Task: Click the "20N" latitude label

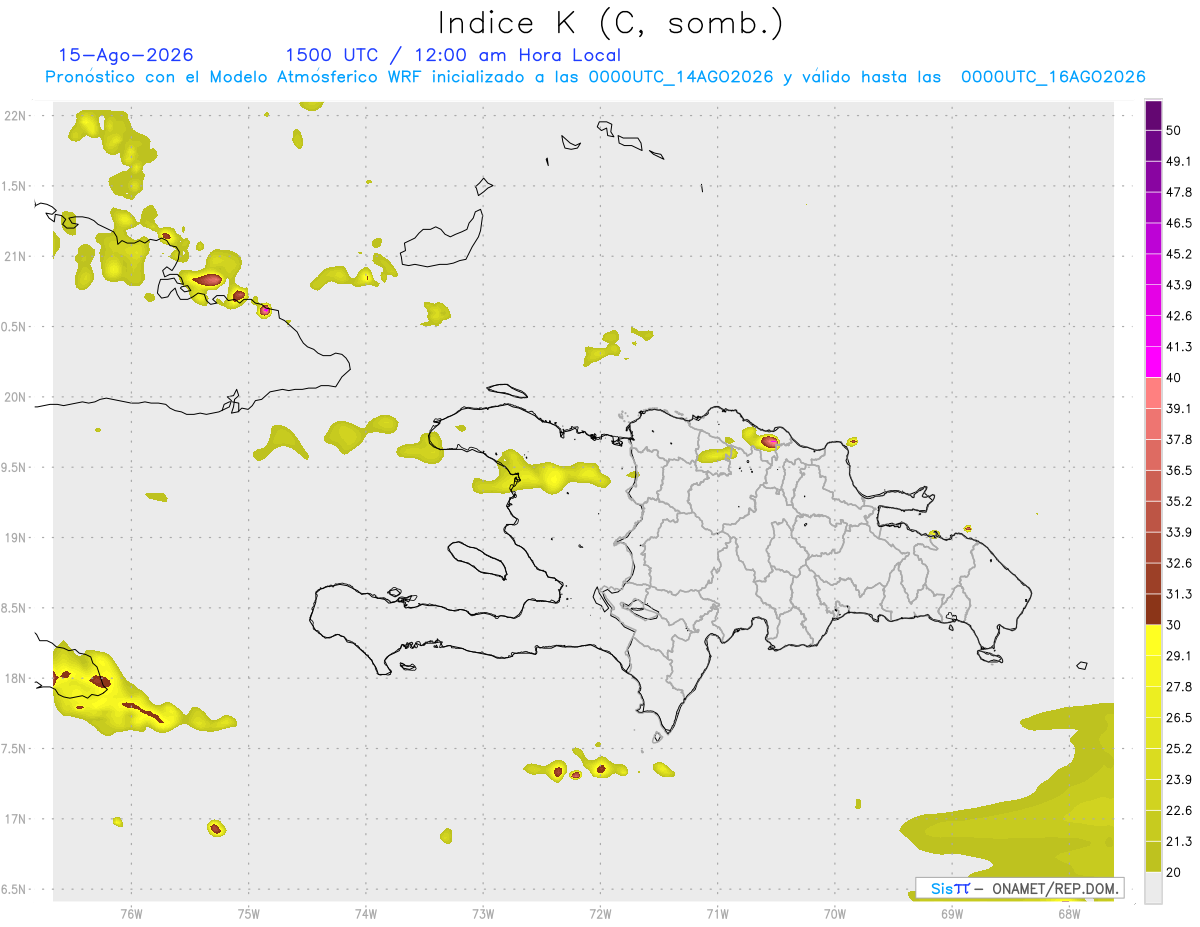Action: (15, 397)
